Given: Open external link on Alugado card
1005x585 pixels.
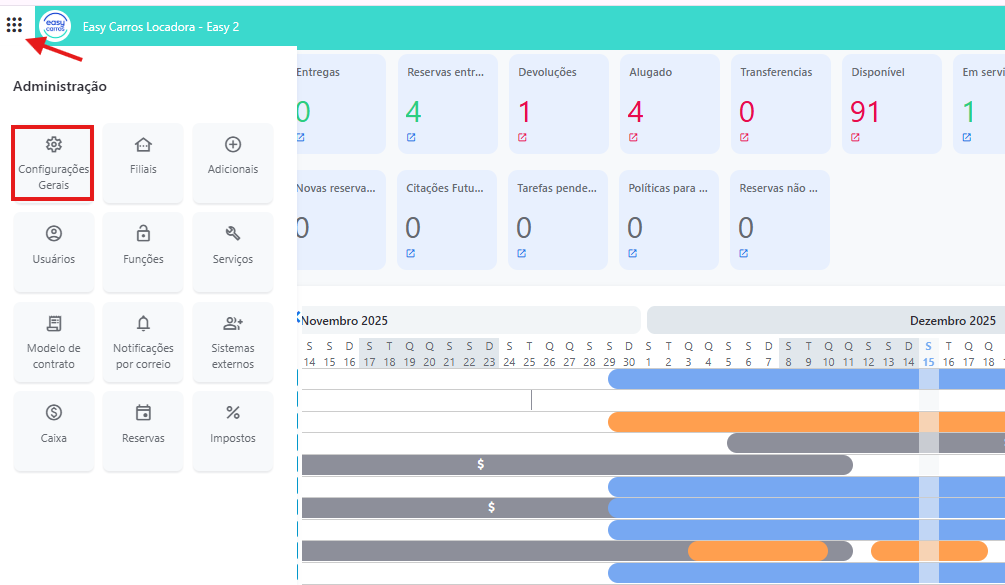Looking at the screenshot, I should point(633,138).
